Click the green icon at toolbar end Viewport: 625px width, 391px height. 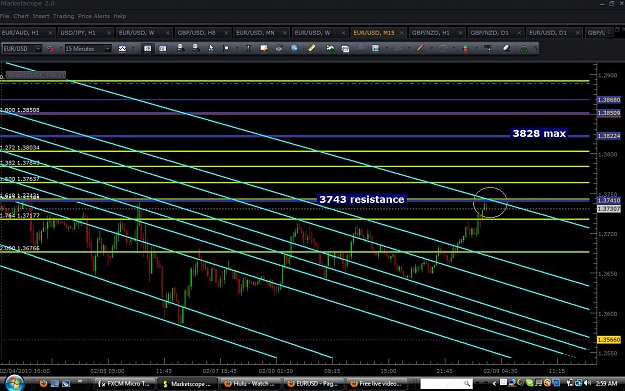pos(524,49)
